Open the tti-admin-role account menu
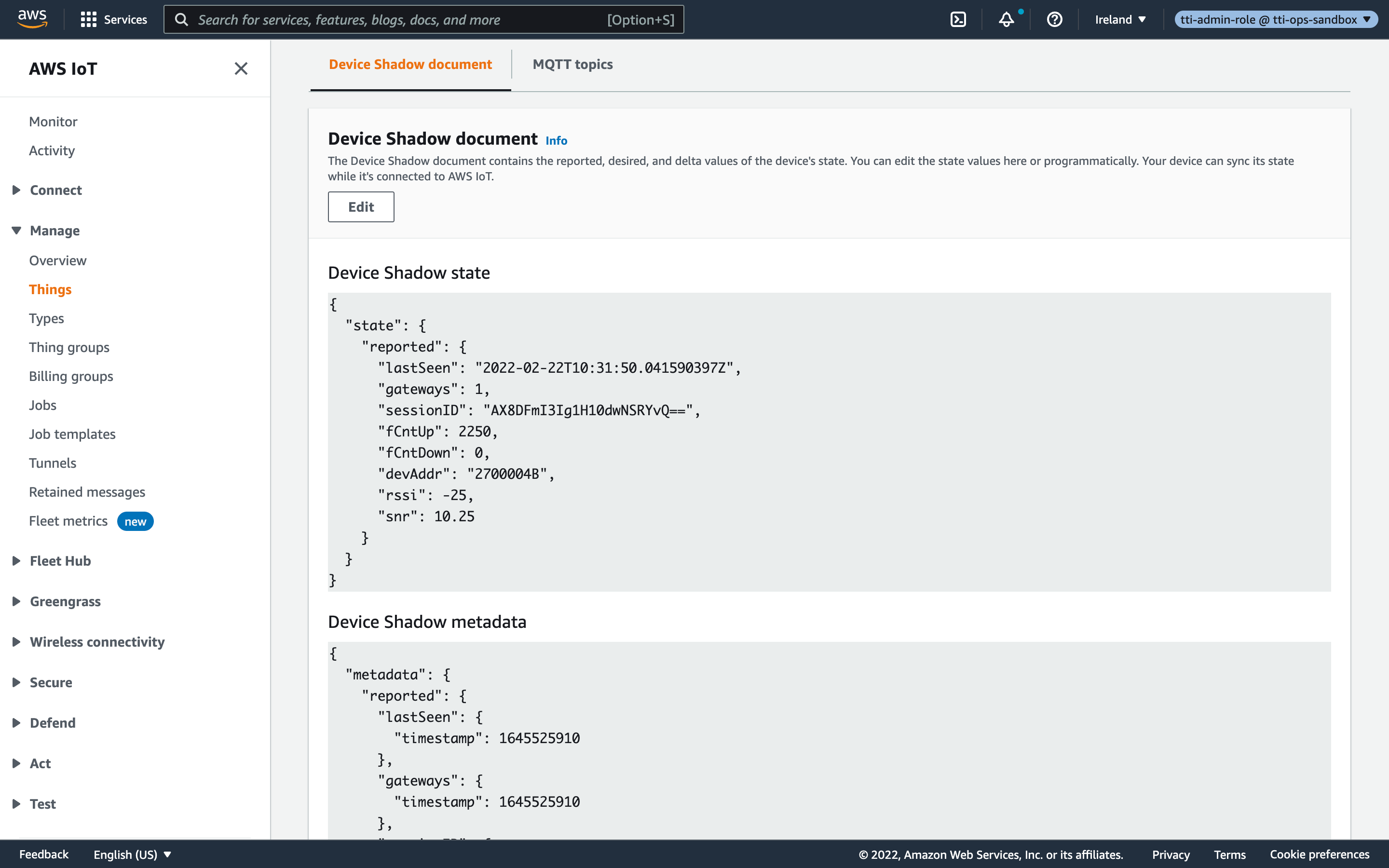The width and height of the screenshot is (1389, 868). pos(1275,19)
